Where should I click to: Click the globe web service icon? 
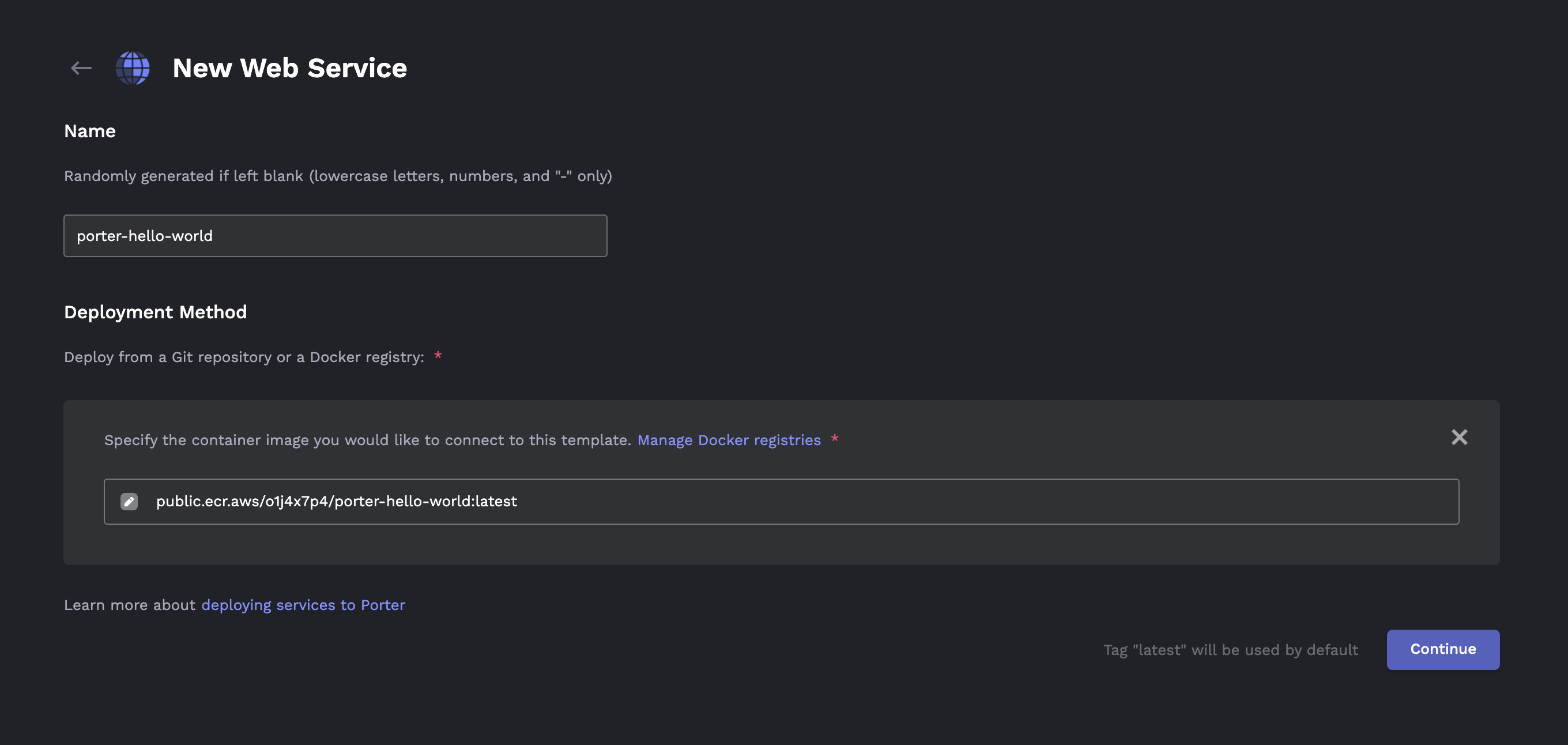133,68
